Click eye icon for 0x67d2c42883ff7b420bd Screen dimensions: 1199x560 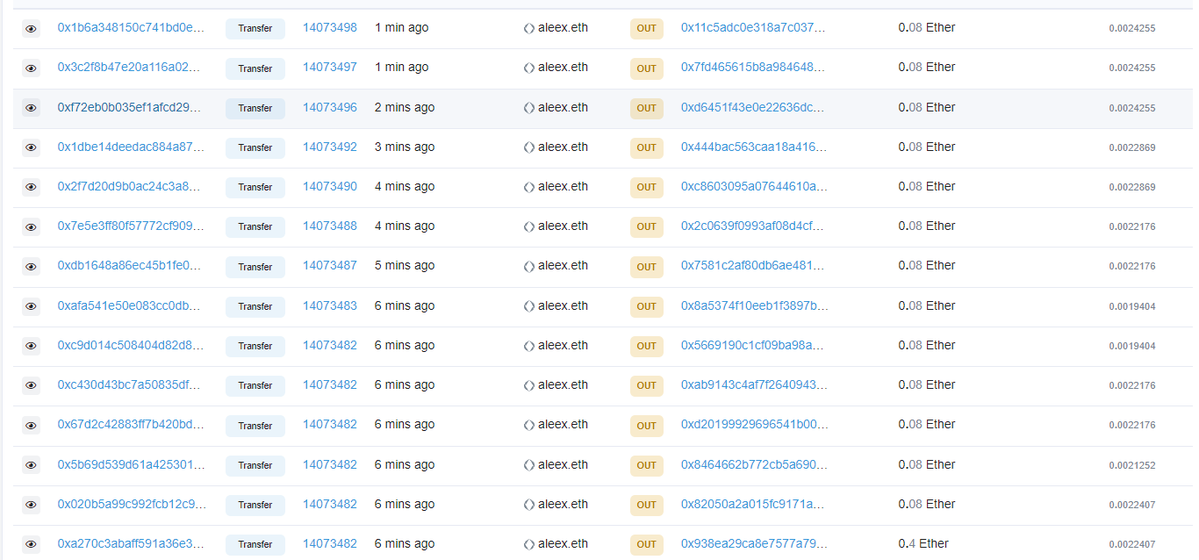pos(31,425)
